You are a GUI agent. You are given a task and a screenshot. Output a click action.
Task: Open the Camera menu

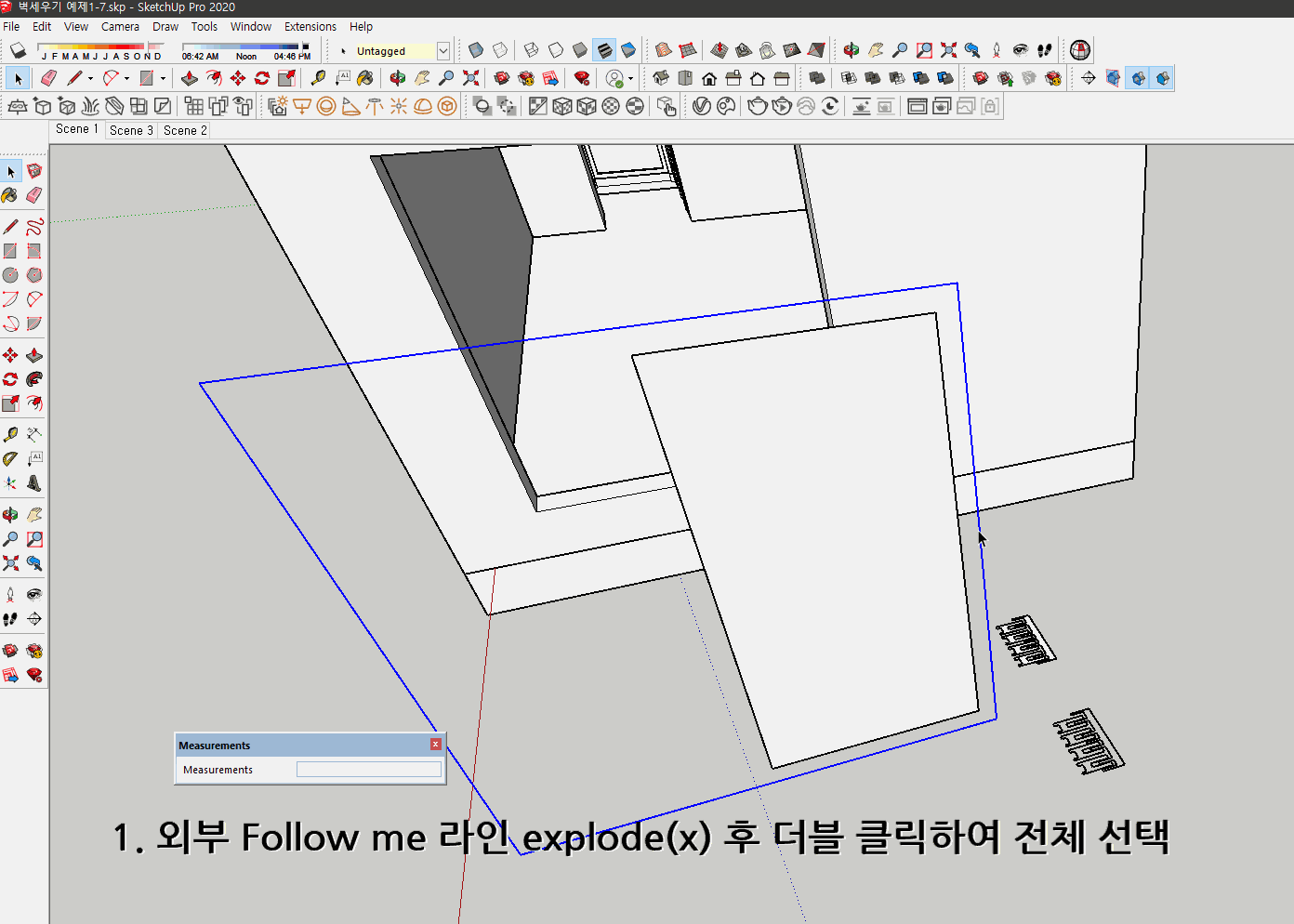click(x=120, y=26)
